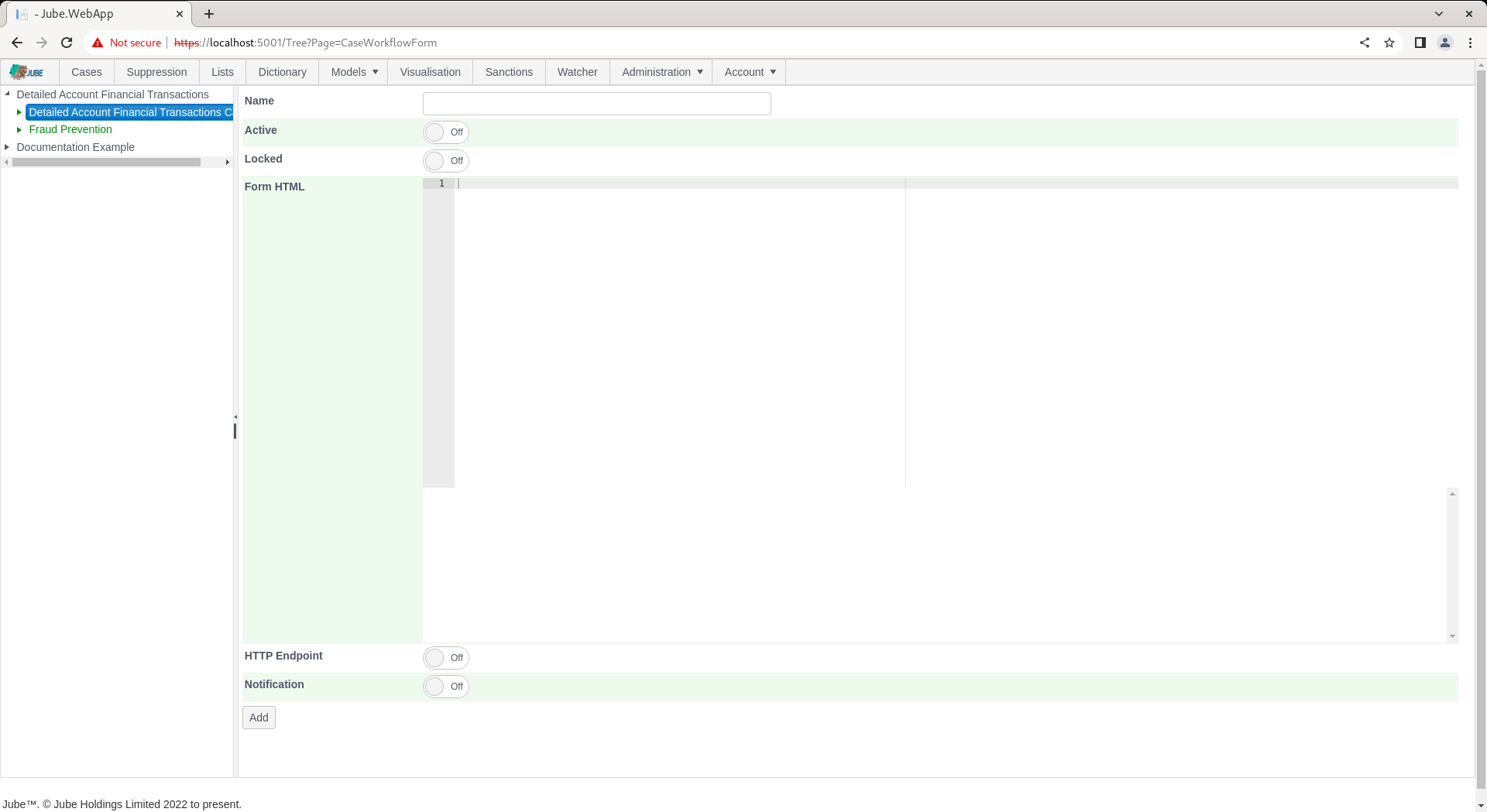Click the Jube logo icon
The height and width of the screenshot is (812, 1487).
pyautogui.click(x=27, y=72)
